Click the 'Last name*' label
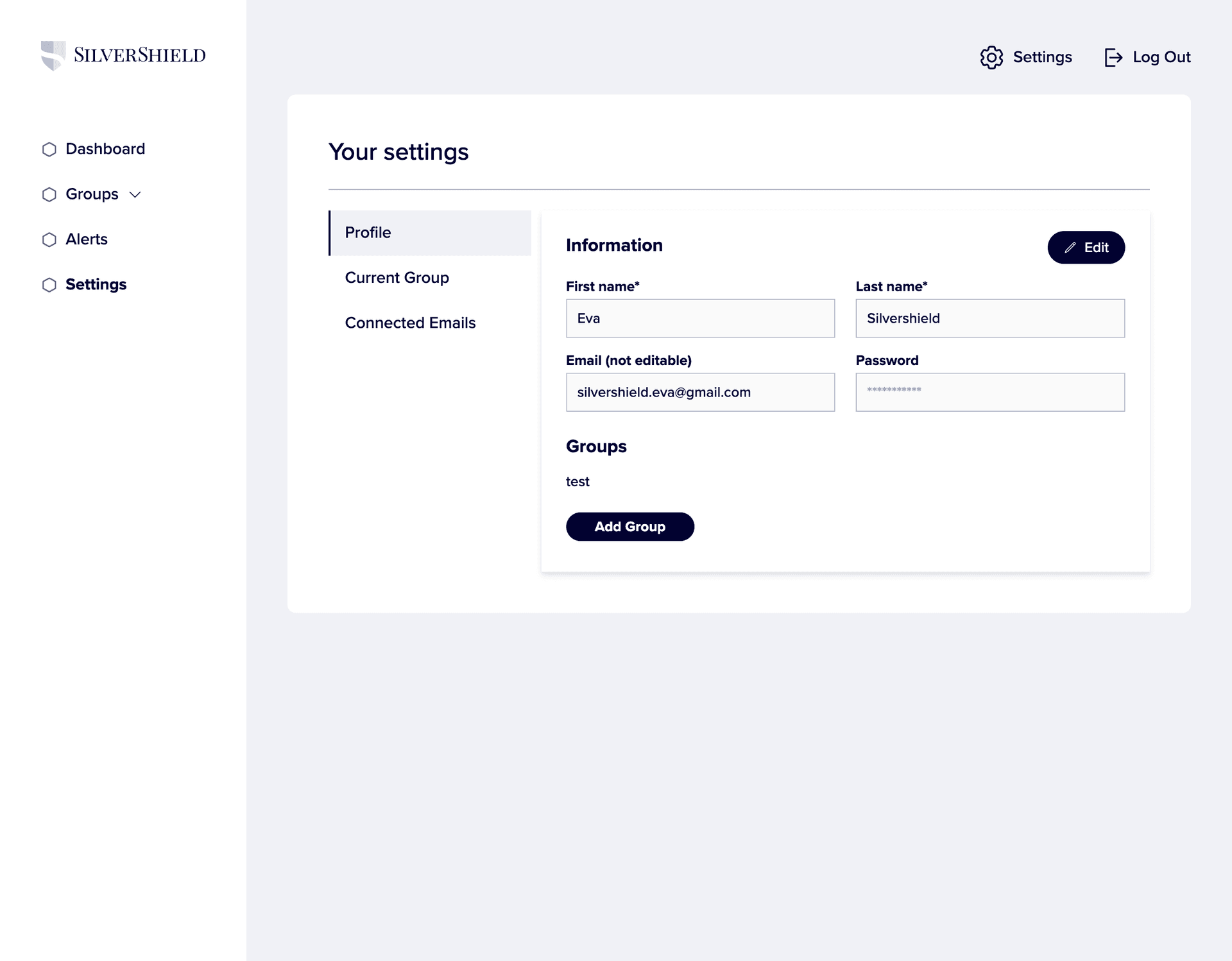The width and height of the screenshot is (1232, 961). (891, 287)
